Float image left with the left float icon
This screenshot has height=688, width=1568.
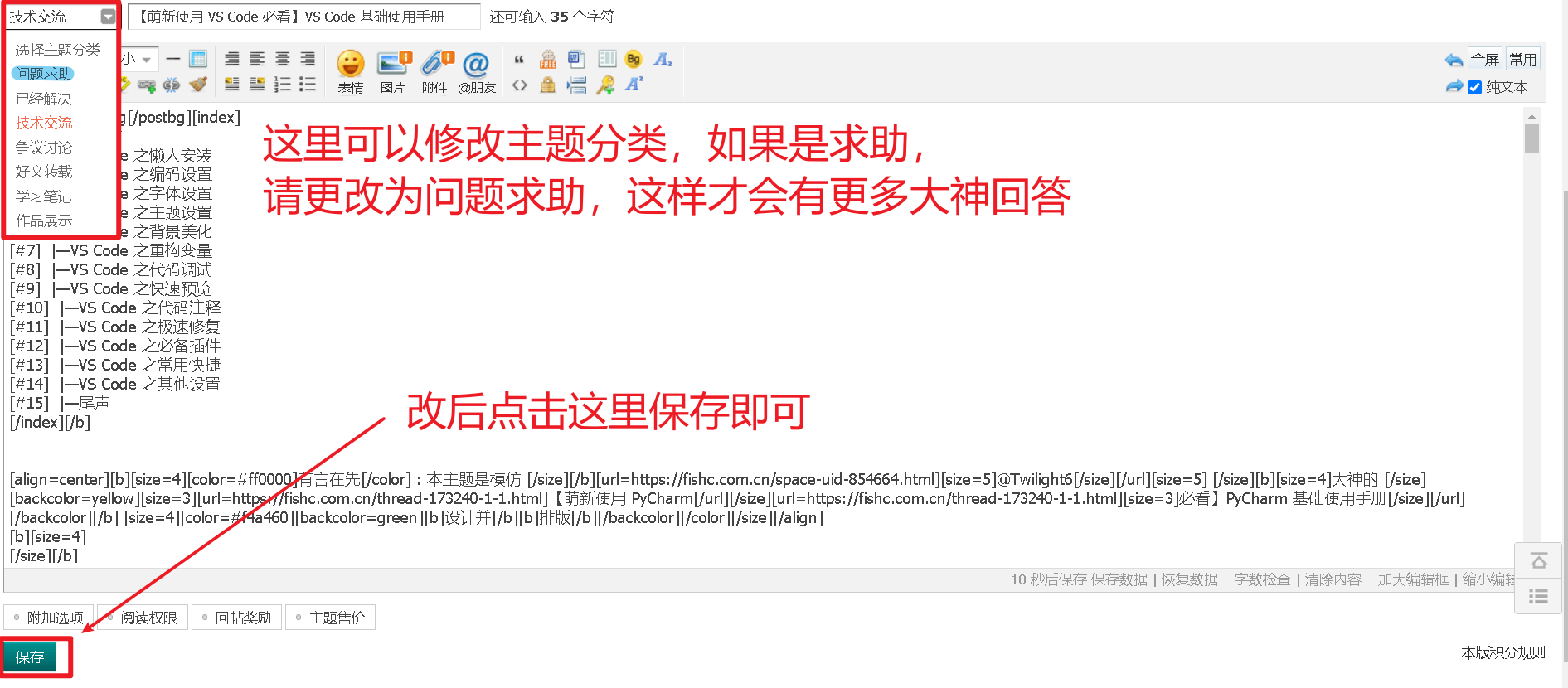232,84
